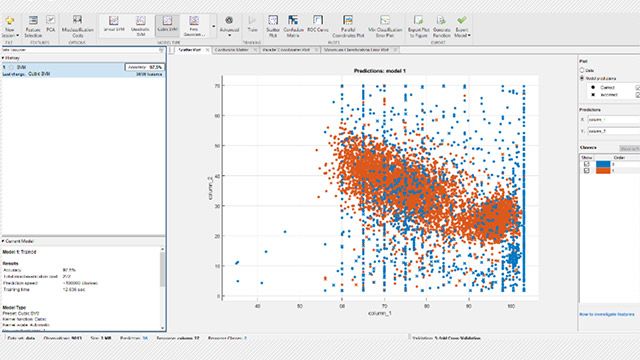Switch to Parallel Coordinates Plot tab

[x=286, y=50]
